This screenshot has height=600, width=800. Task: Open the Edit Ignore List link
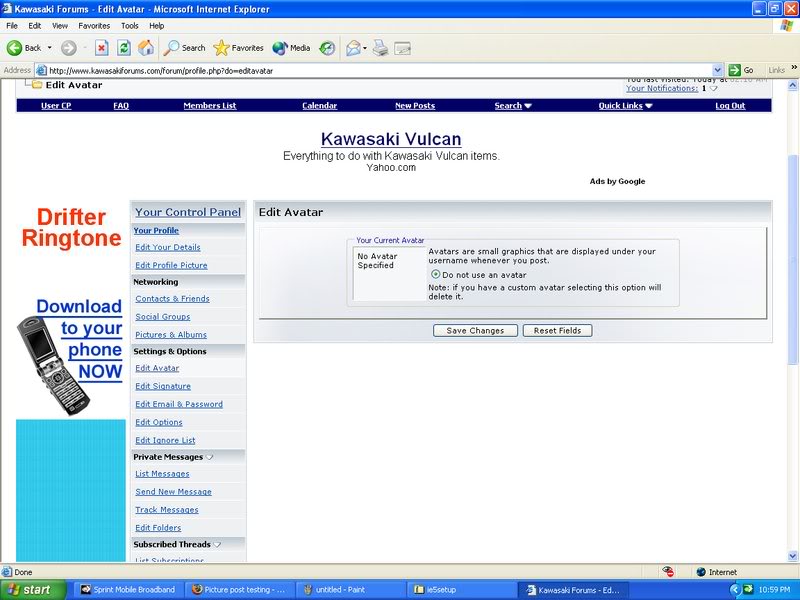pos(165,440)
